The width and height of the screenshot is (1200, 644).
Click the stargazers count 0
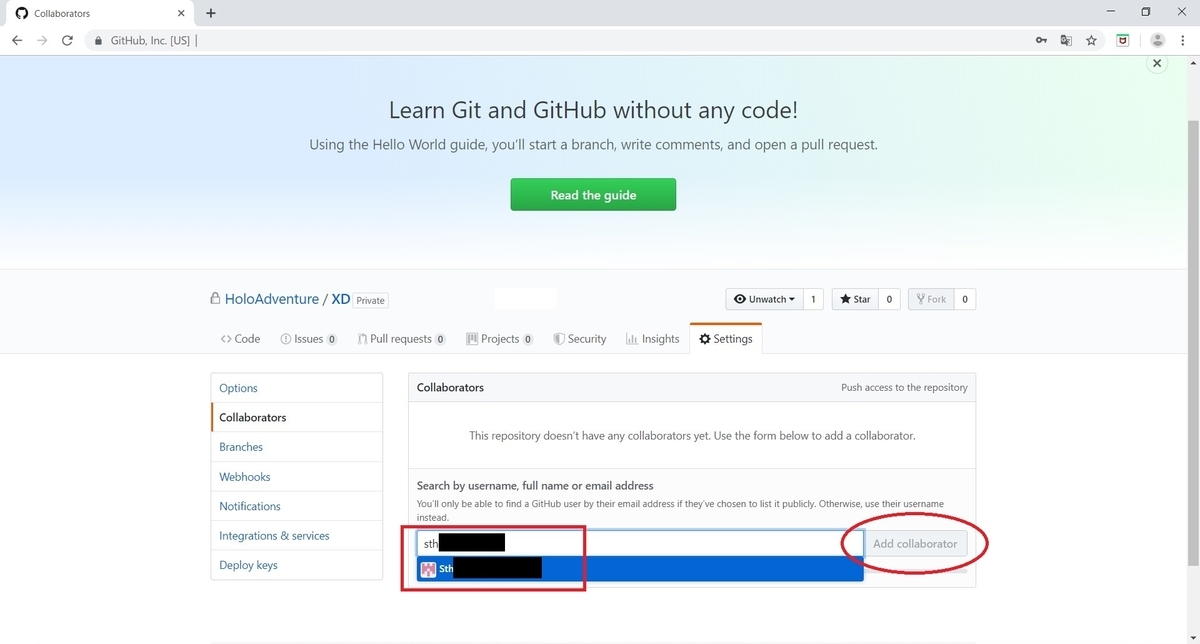[x=889, y=299]
